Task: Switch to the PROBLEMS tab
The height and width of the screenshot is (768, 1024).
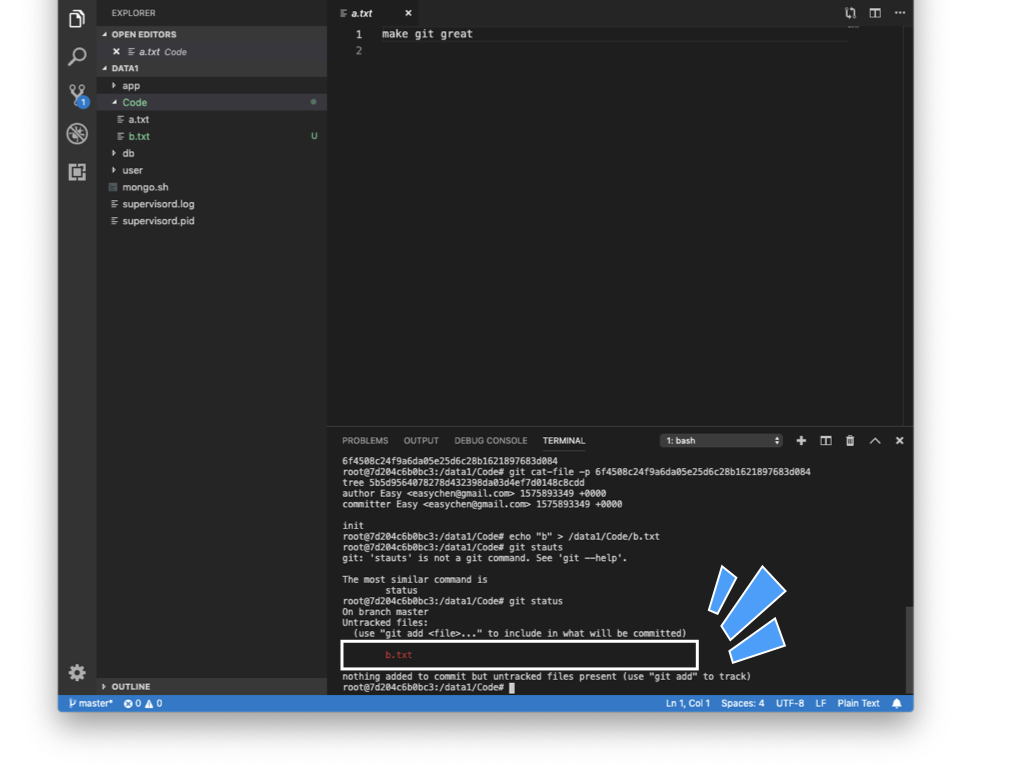Action: 365,441
